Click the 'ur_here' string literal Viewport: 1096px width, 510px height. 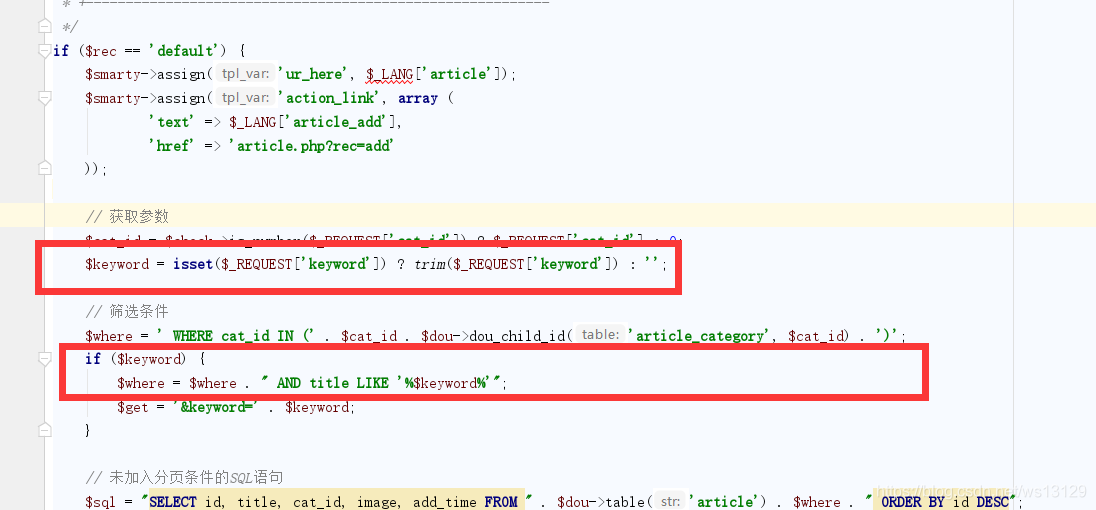(313, 74)
